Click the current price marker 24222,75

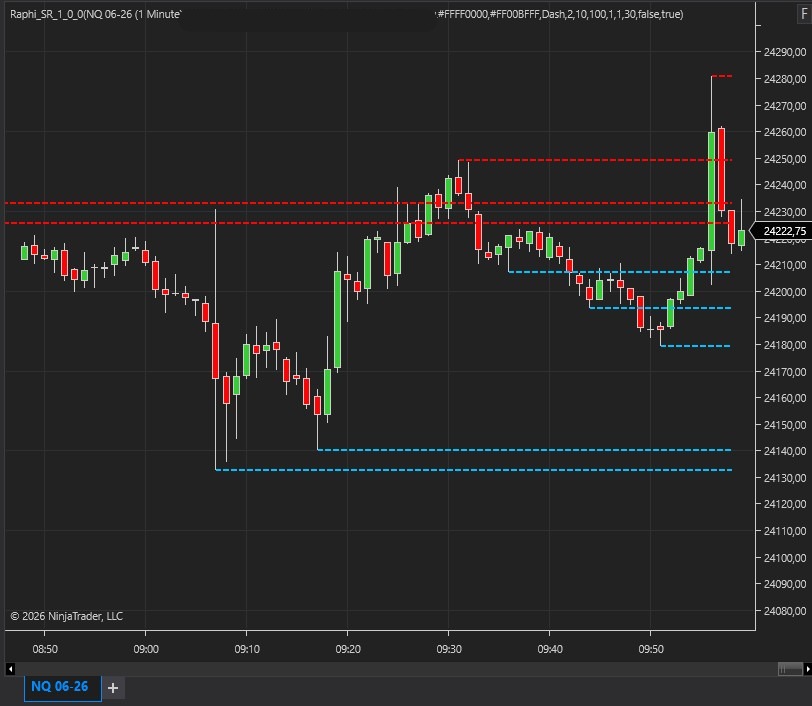click(786, 231)
